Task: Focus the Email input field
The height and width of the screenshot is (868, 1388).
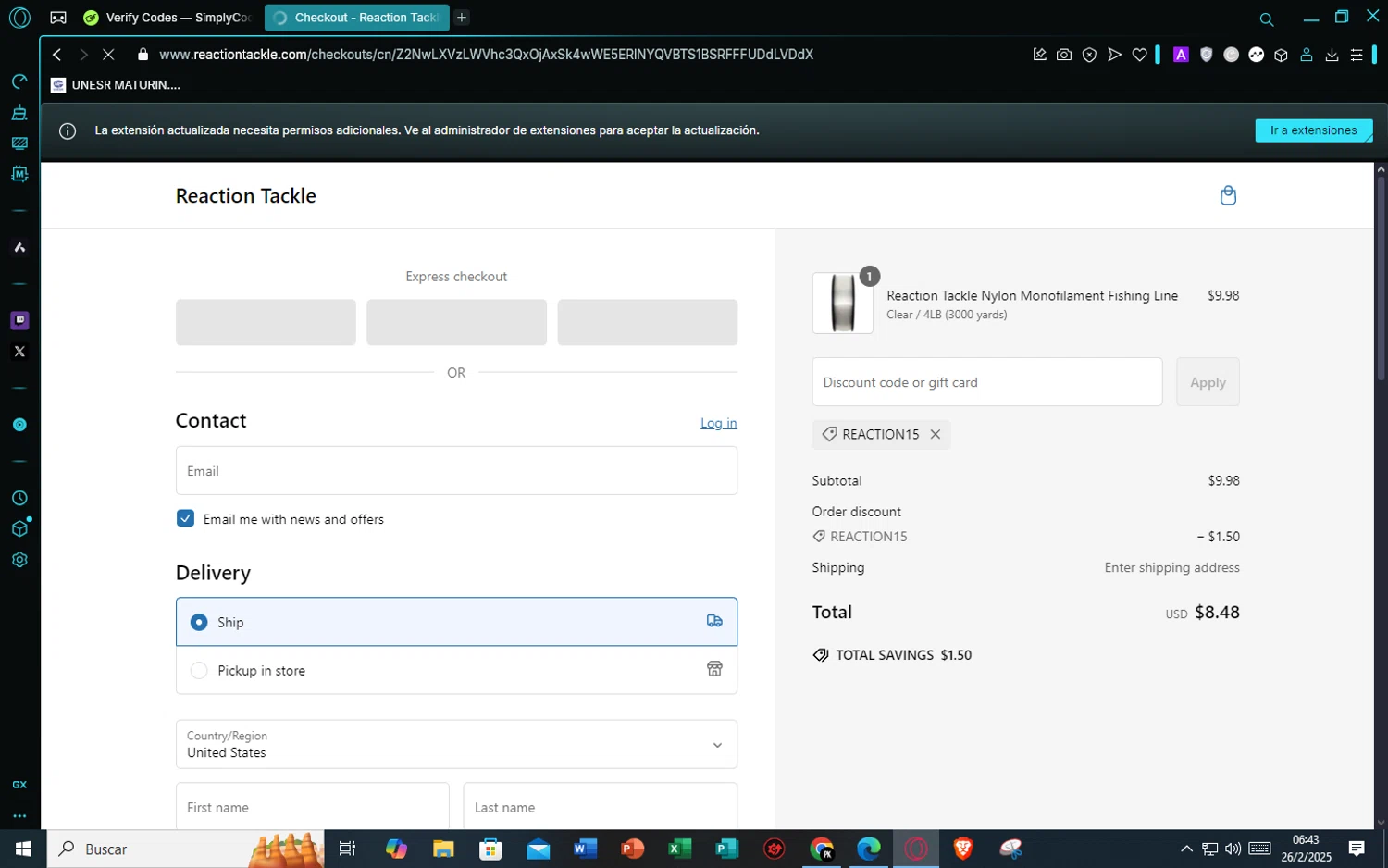Action: (456, 470)
